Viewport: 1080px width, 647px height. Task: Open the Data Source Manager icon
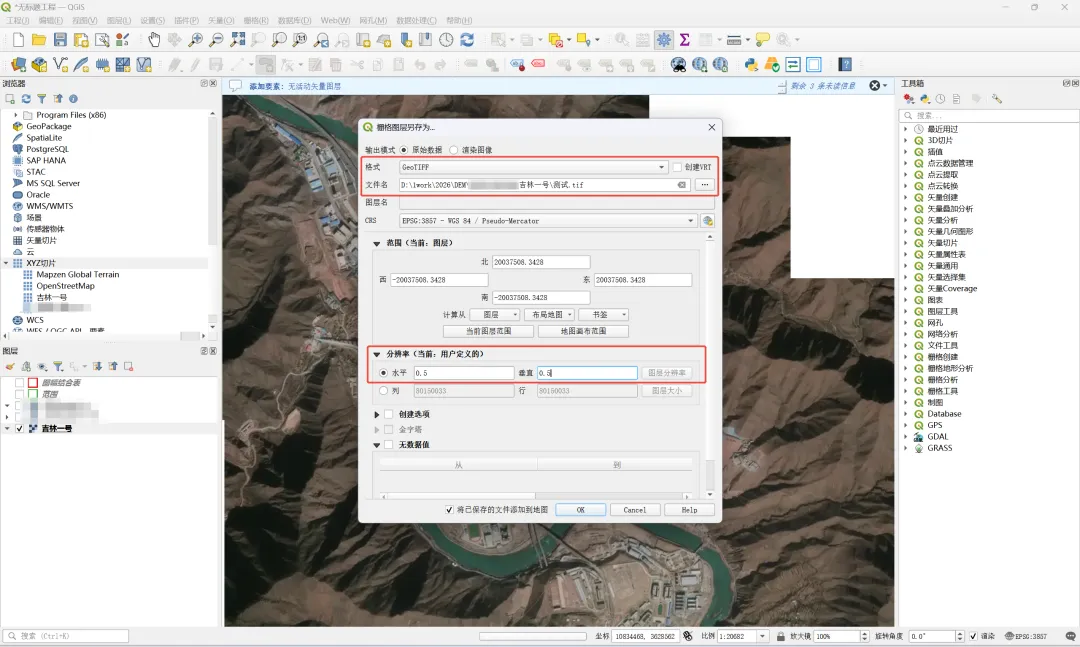(19, 65)
